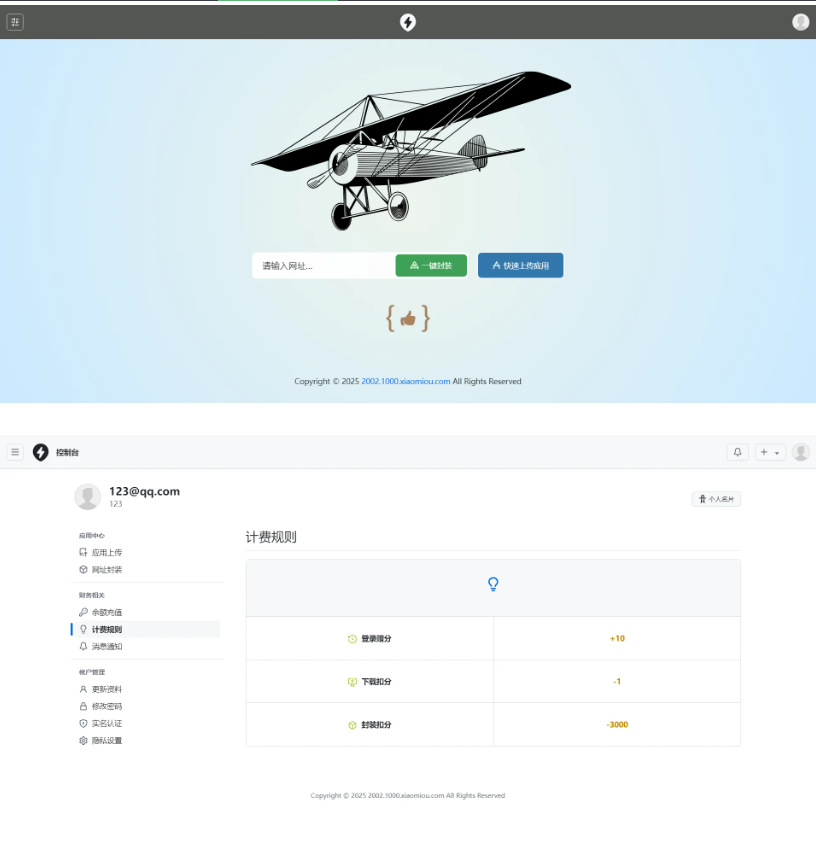The width and height of the screenshot is (816, 856).
Task: Click the 隐私设置 gear icon
Action: 82,740
